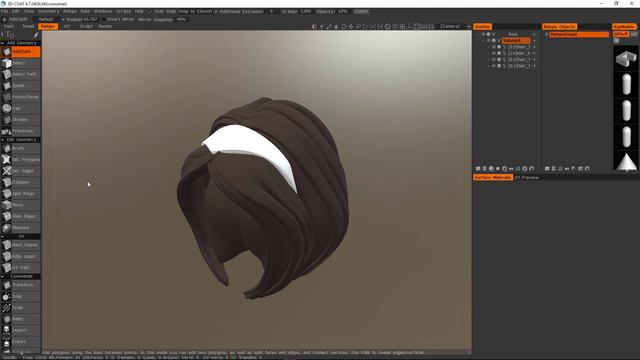Open the Bake menu

point(85,11)
